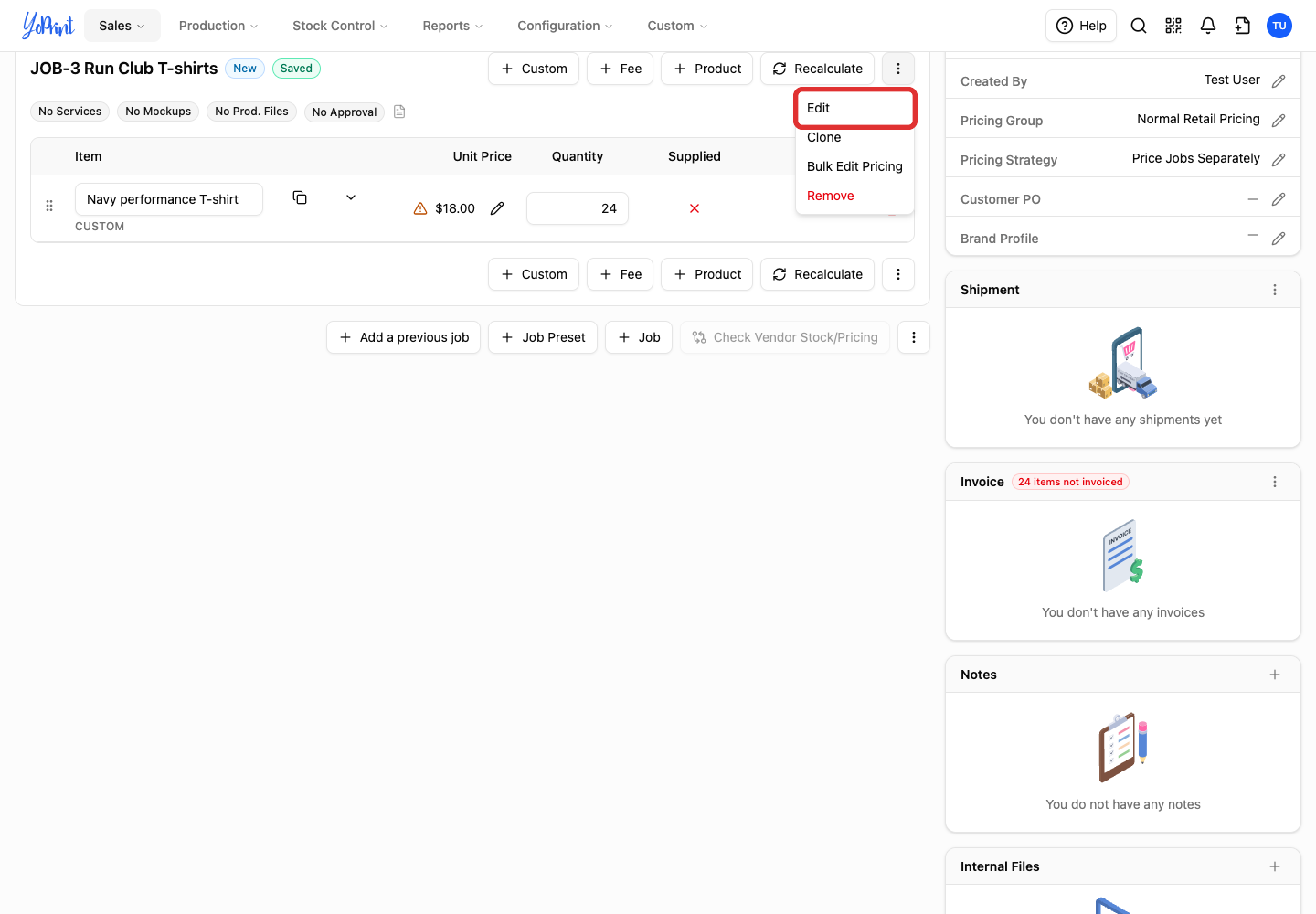
Task: Edit the Created By field pencil
Action: 1279,81
